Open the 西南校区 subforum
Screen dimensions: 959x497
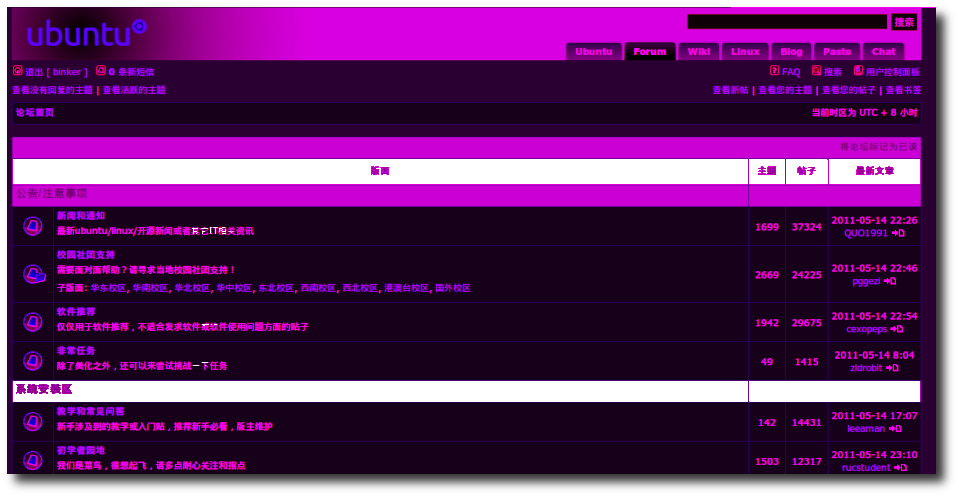click(318, 288)
